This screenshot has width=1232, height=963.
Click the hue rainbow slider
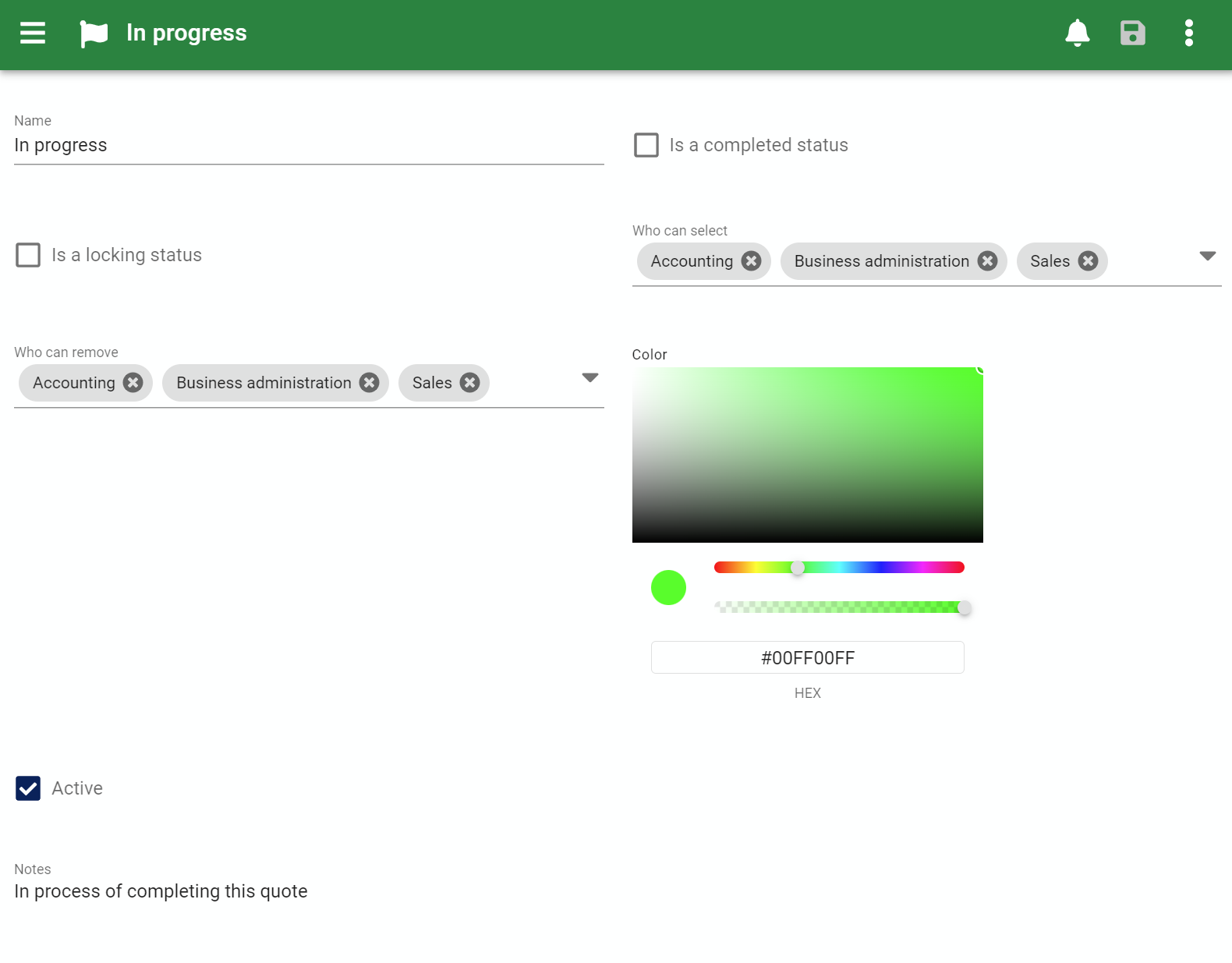tap(839, 568)
